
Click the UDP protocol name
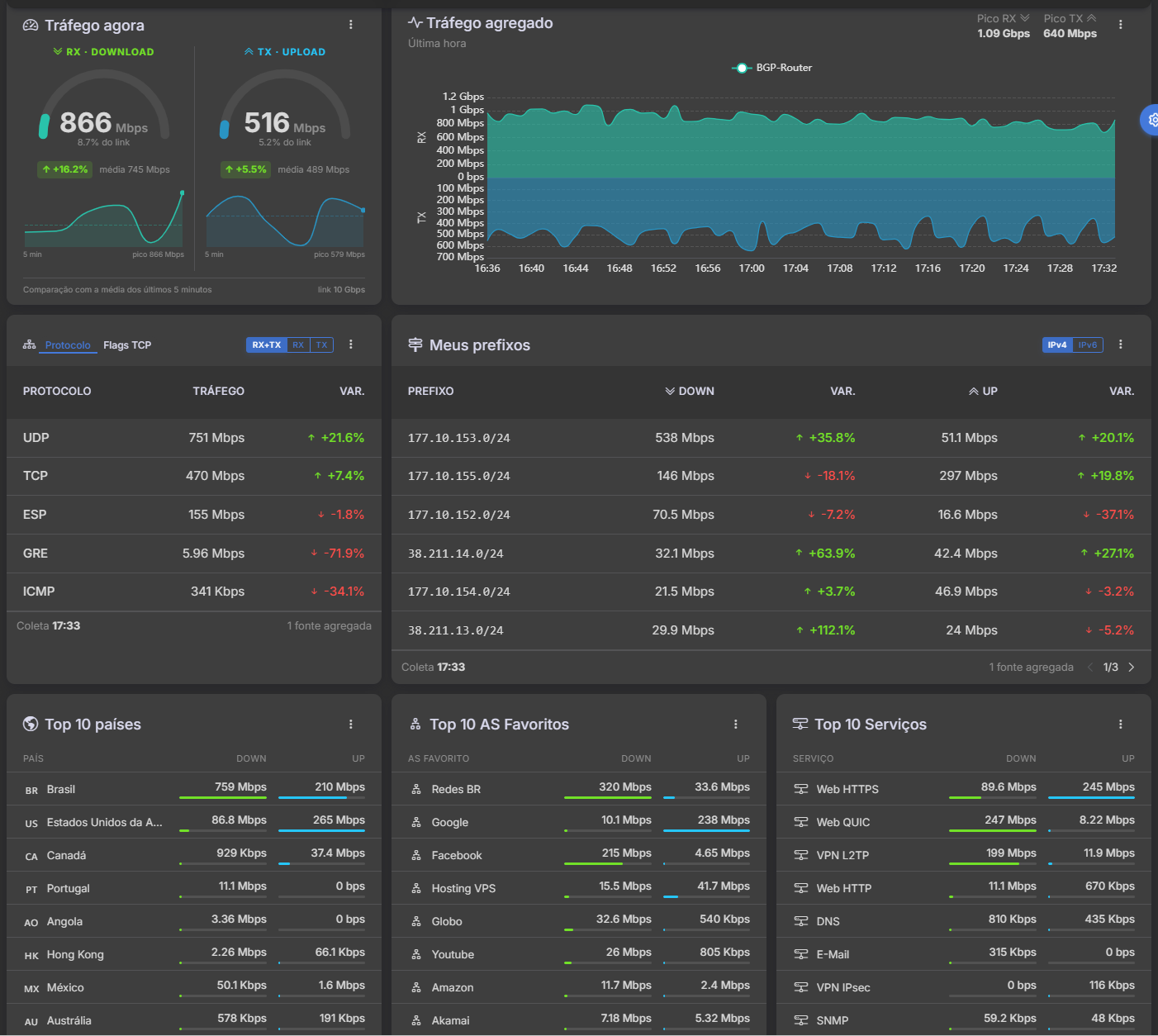pos(36,438)
